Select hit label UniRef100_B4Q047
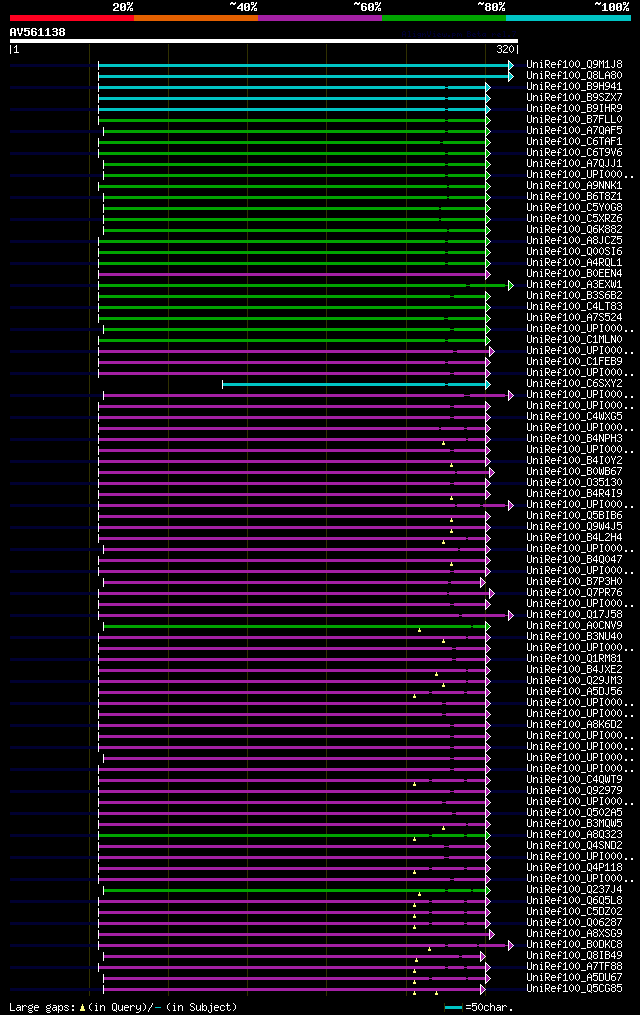 (x=574, y=560)
